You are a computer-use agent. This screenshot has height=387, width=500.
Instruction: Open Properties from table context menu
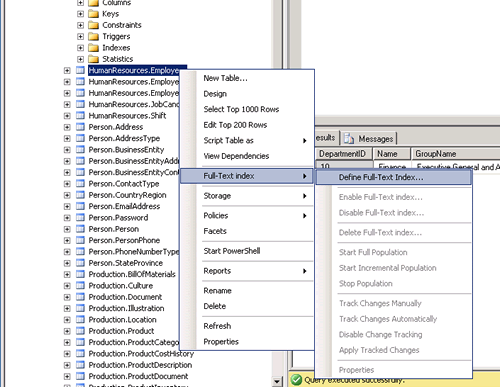(x=247, y=342)
